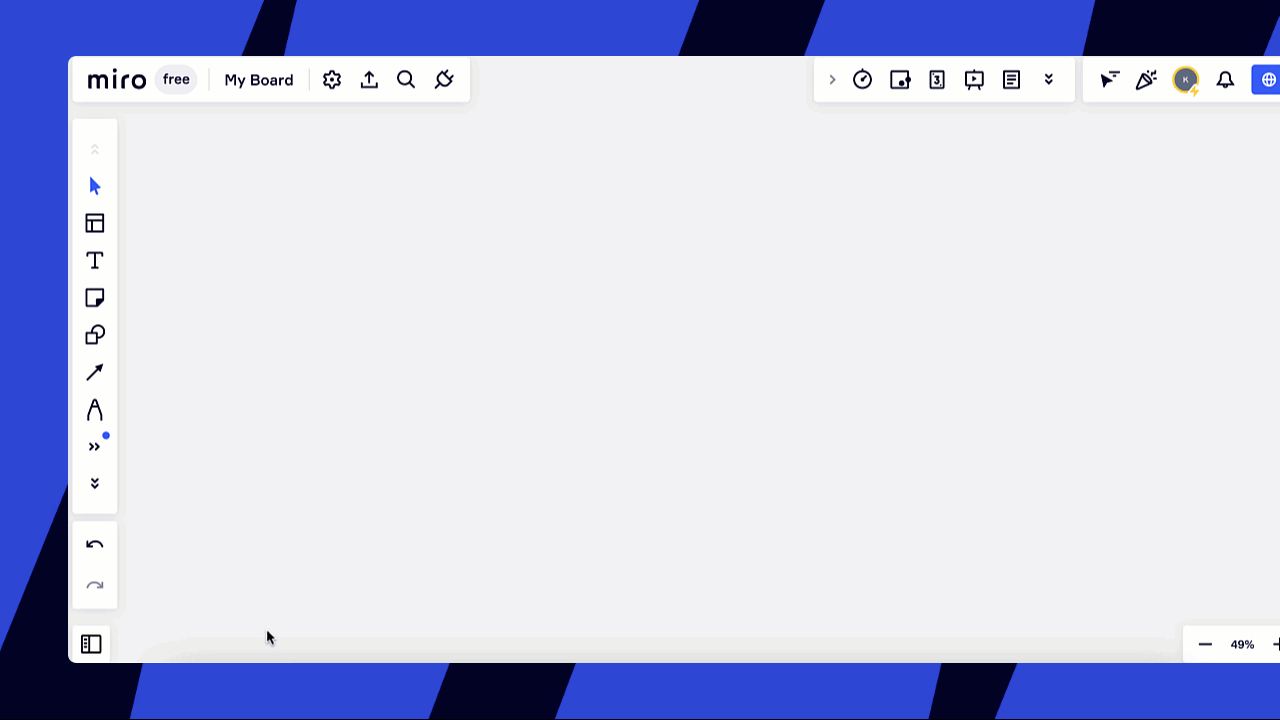Screen dimensions: 1280x720
Task: Open the Shapes tool
Action: pos(94,334)
